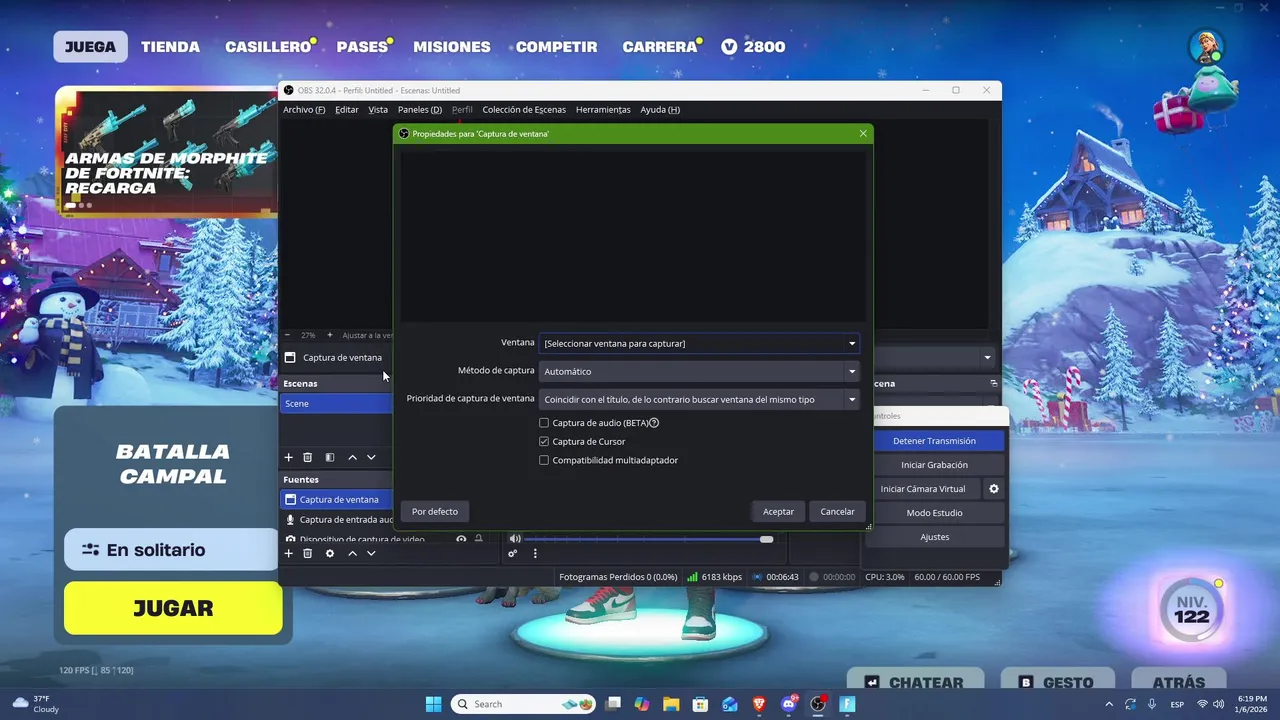Click the Windows taskbar Search box

[x=522, y=704]
